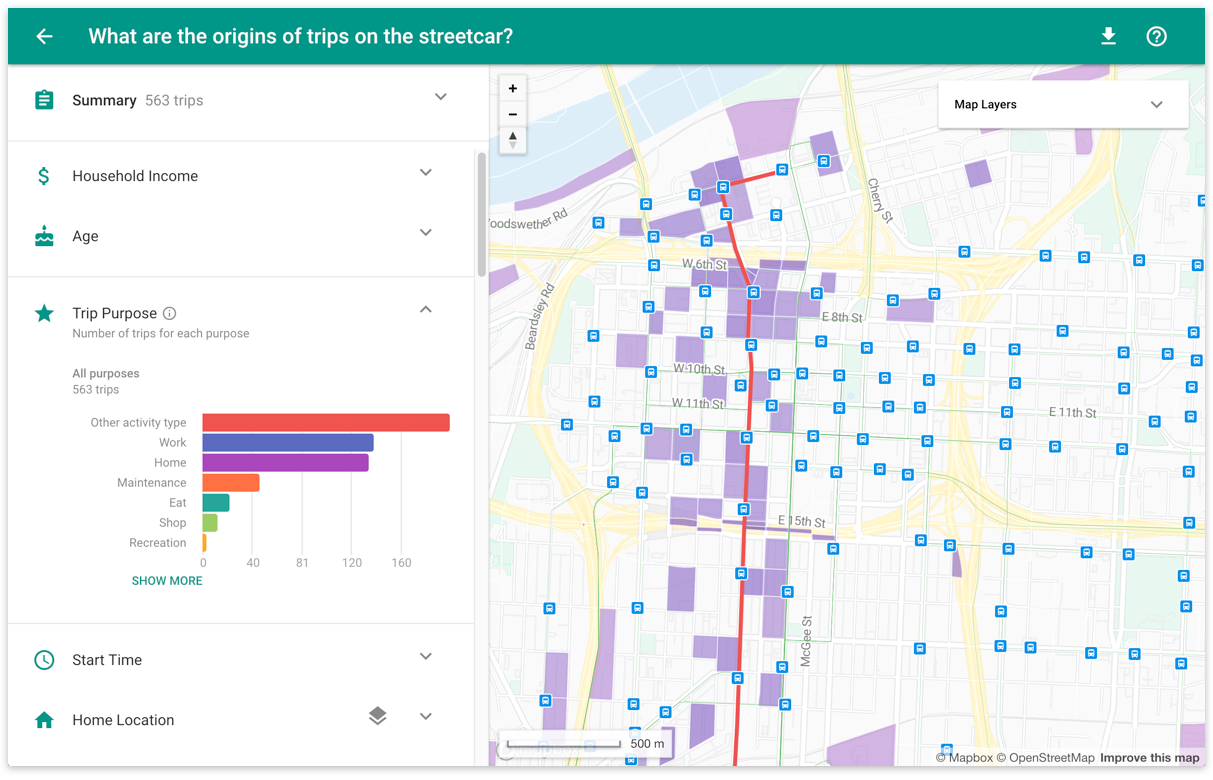The image size is (1213, 780).
Task: Click the Summary clipboard icon
Action: pyautogui.click(x=44, y=100)
